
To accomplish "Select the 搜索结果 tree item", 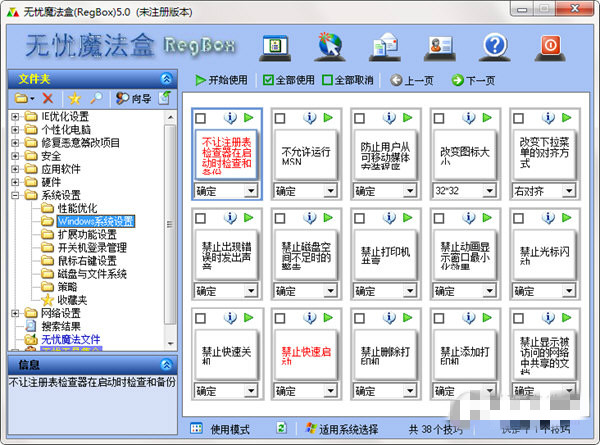I will click(61, 326).
